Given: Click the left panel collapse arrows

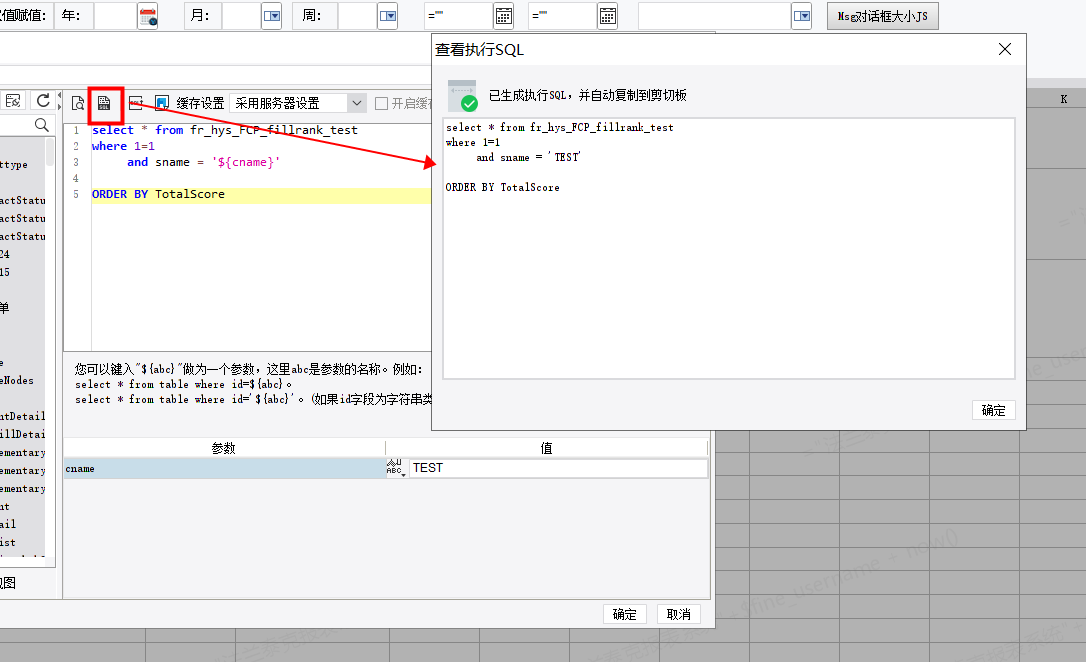Looking at the screenshot, I should point(60,101).
